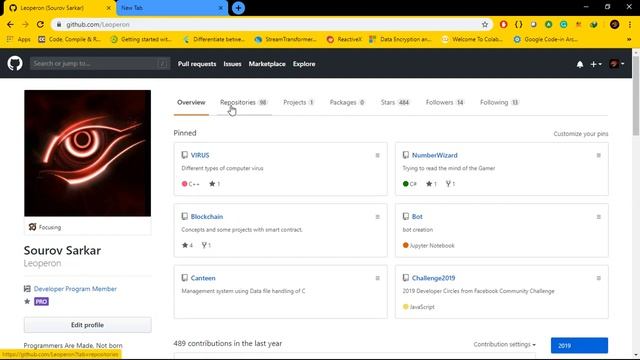Image resolution: width=640 pixels, height=360 pixels.
Task: Select the Projects profile tab
Action: pos(298,102)
